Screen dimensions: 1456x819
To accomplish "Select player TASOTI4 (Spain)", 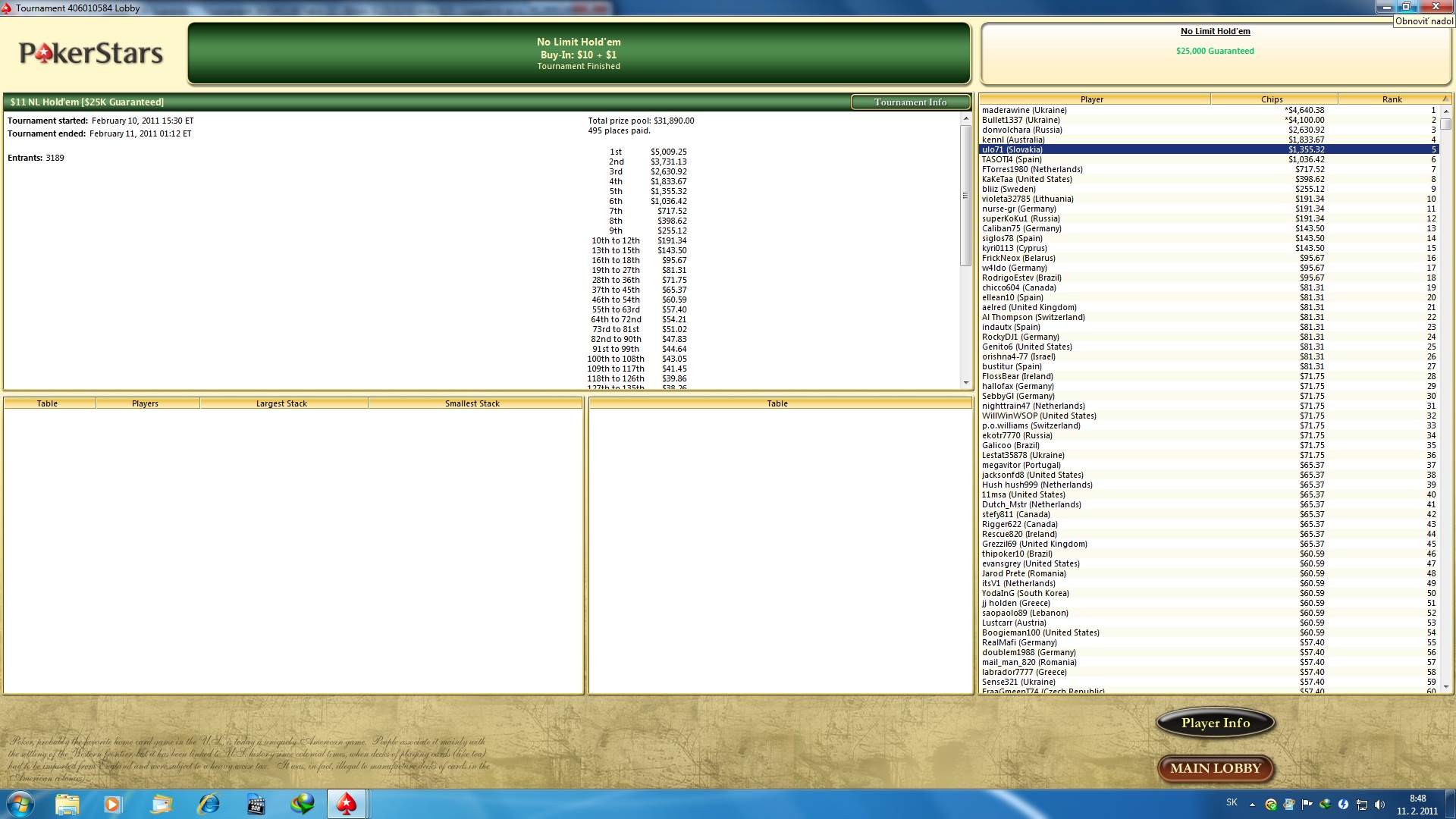I will (x=1209, y=159).
